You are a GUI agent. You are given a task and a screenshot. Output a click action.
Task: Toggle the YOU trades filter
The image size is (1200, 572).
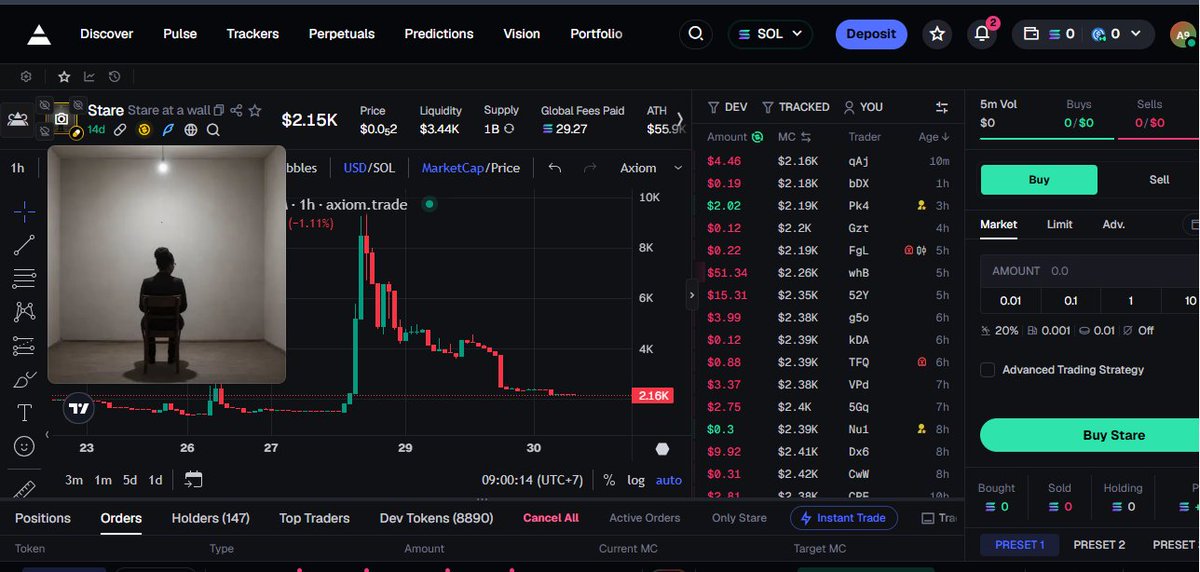(x=863, y=107)
